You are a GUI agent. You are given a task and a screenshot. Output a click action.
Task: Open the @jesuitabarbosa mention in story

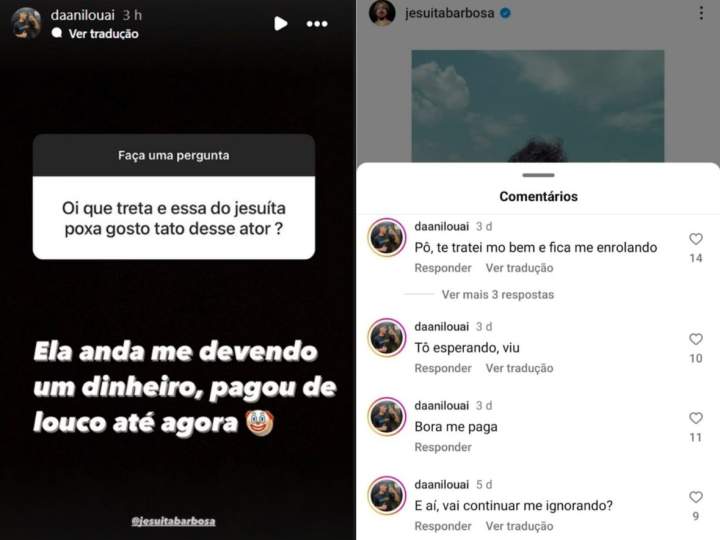click(173, 521)
